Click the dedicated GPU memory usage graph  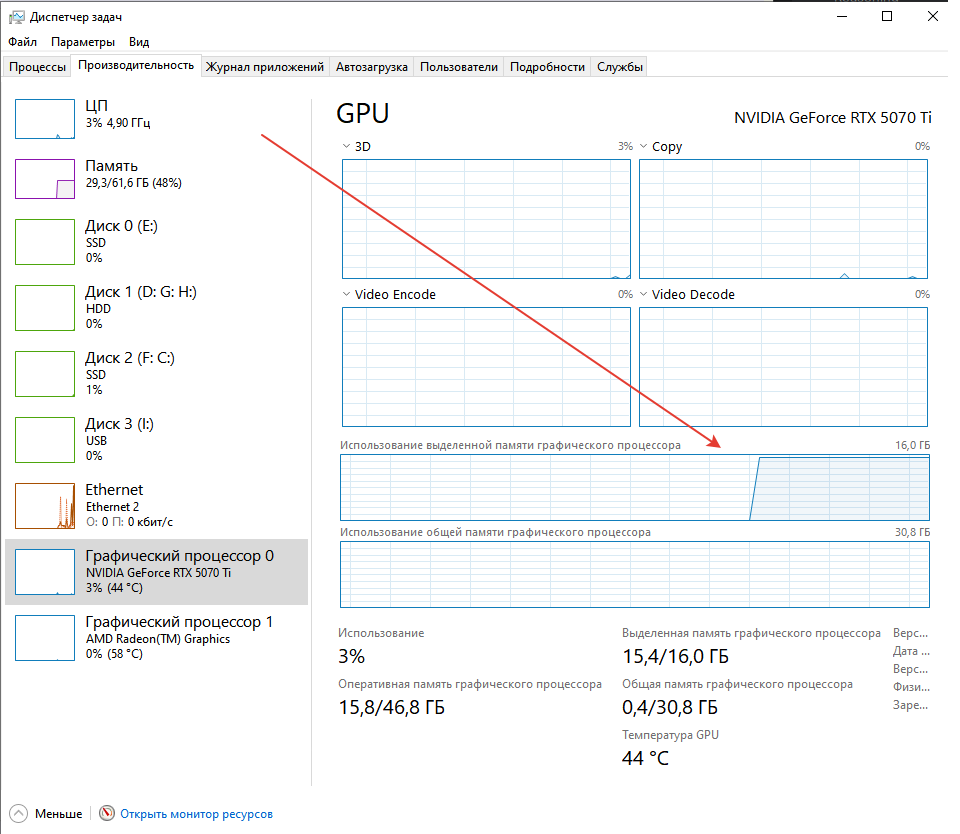(x=635, y=488)
